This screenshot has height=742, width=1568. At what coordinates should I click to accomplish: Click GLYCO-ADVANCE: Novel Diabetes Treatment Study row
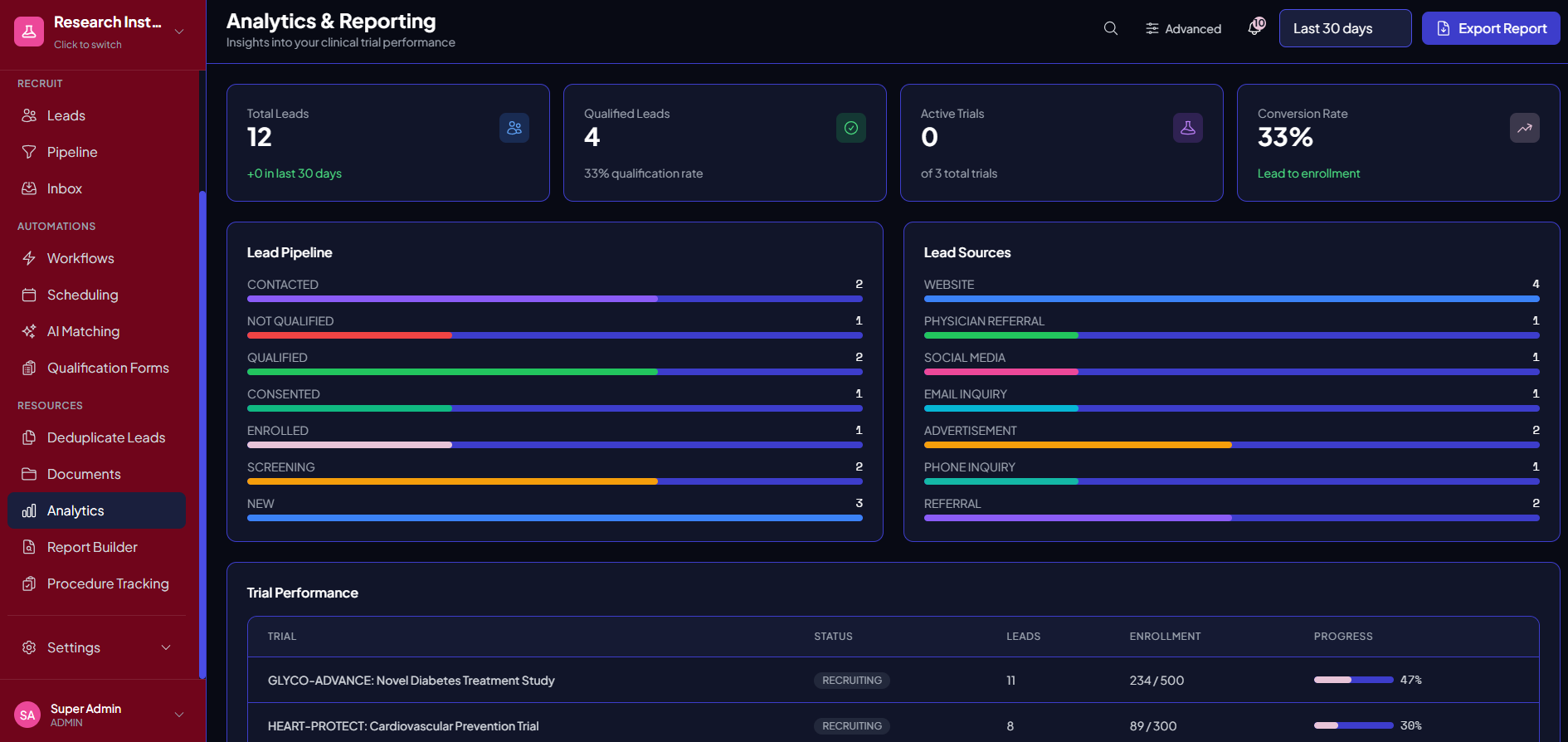894,680
